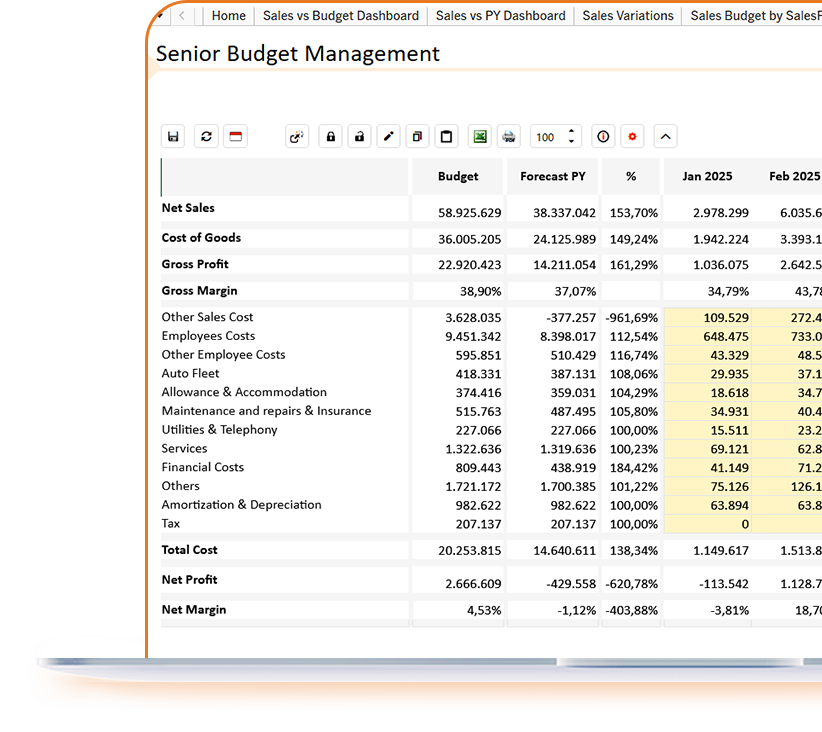Click the Jan 2025 column header
The image size is (822, 732).
707,176
